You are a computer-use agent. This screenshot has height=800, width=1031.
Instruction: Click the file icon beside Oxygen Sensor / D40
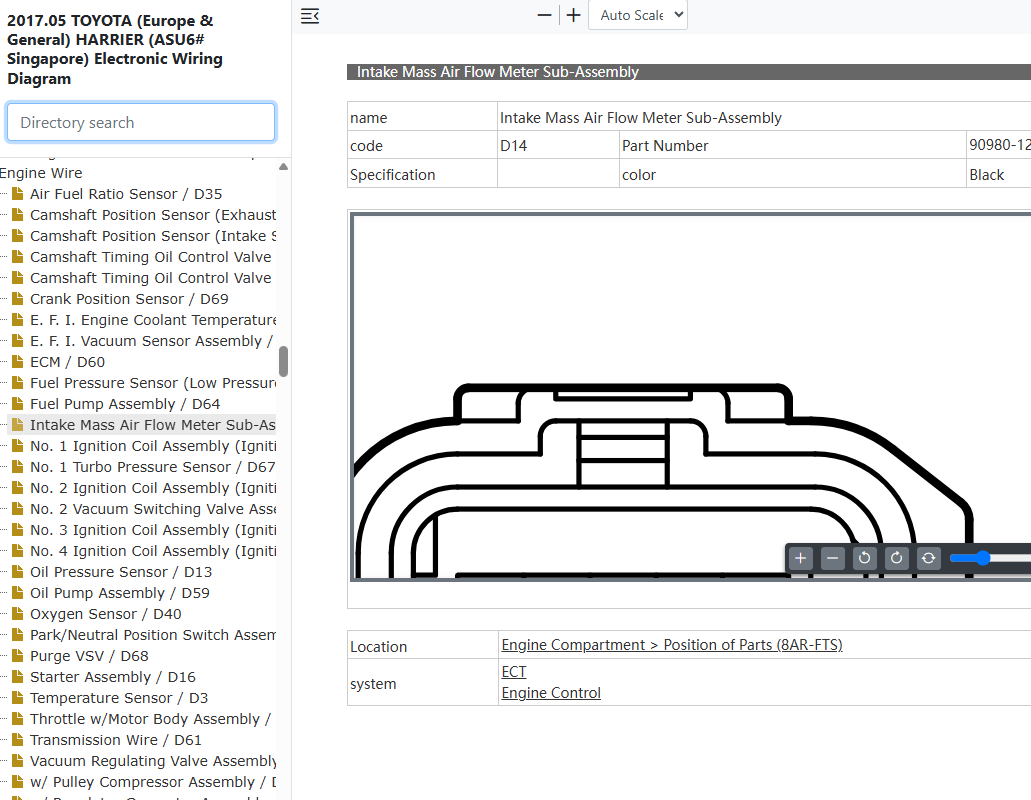pyautogui.click(x=18, y=613)
